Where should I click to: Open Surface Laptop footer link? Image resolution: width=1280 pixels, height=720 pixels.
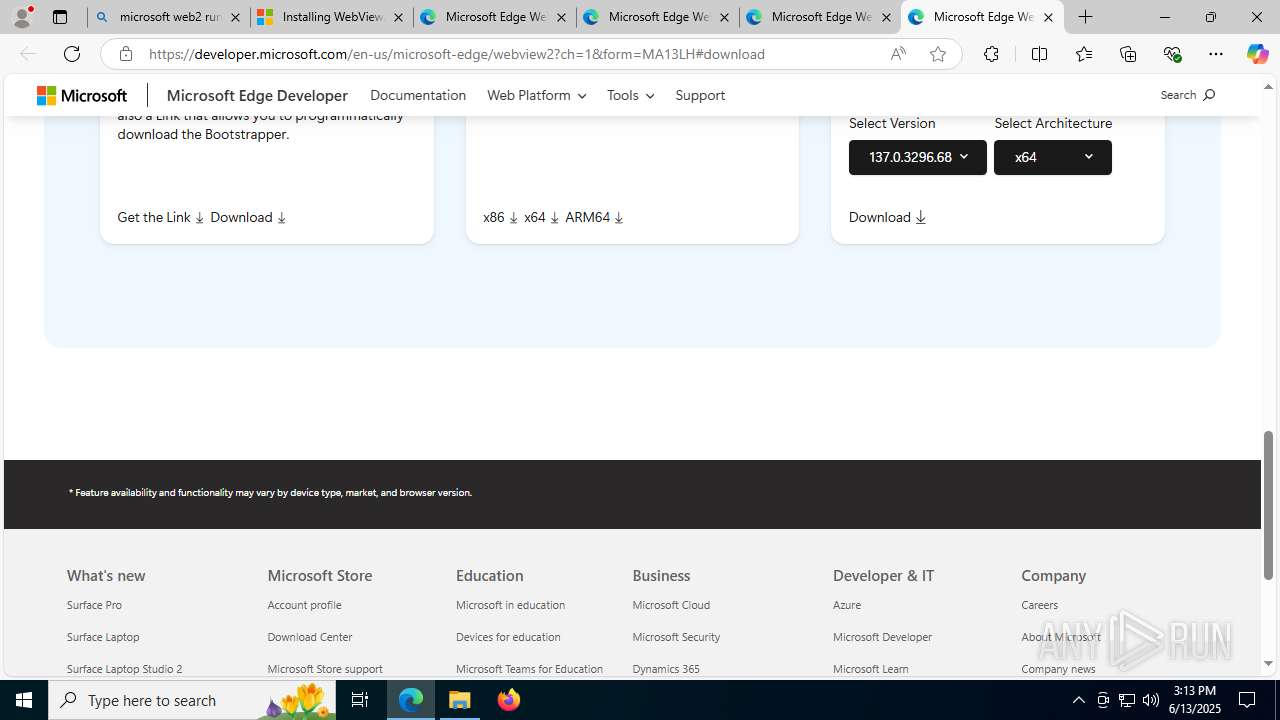tap(103, 637)
